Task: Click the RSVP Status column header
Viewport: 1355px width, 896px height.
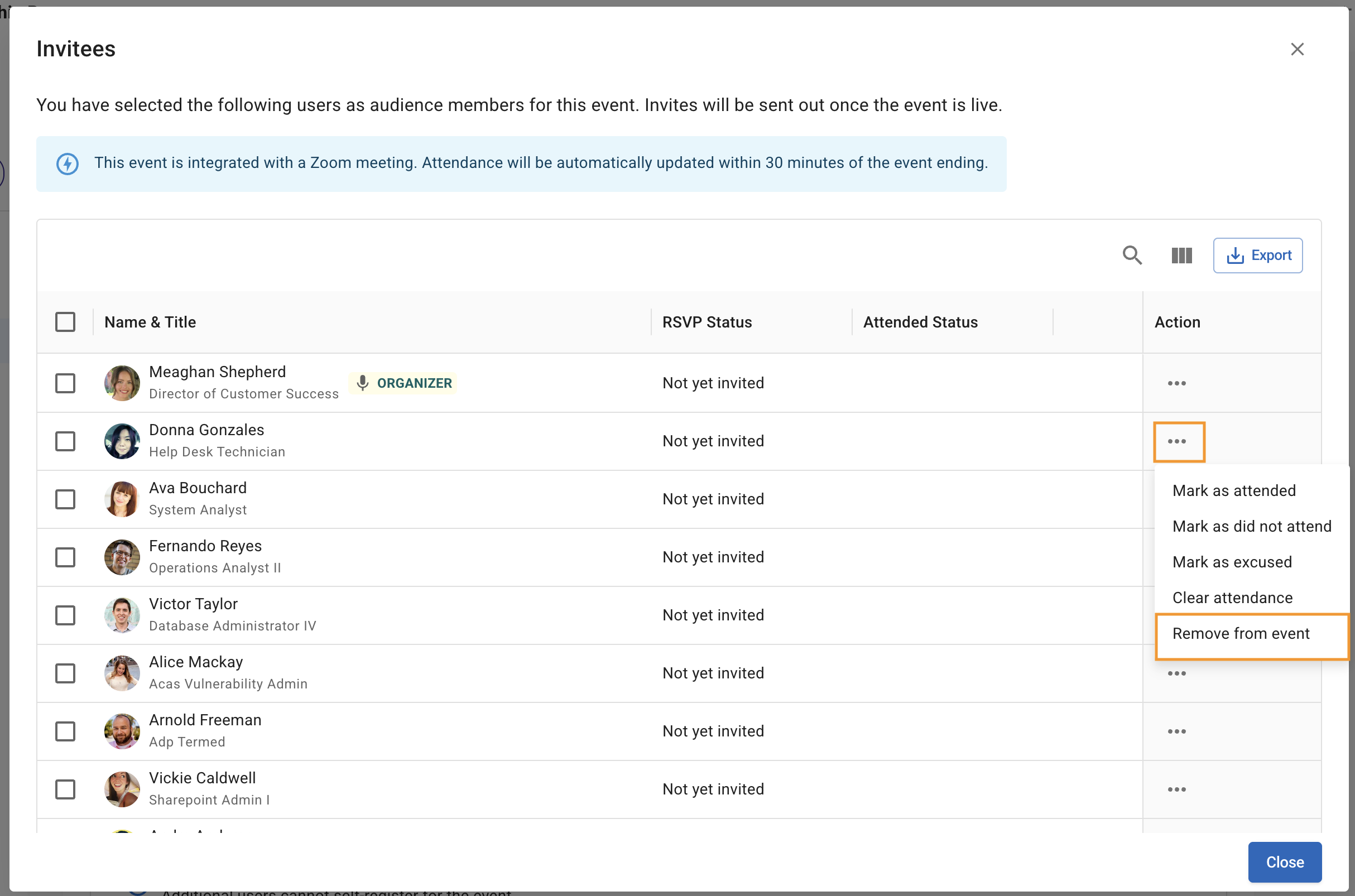Action: click(x=707, y=322)
